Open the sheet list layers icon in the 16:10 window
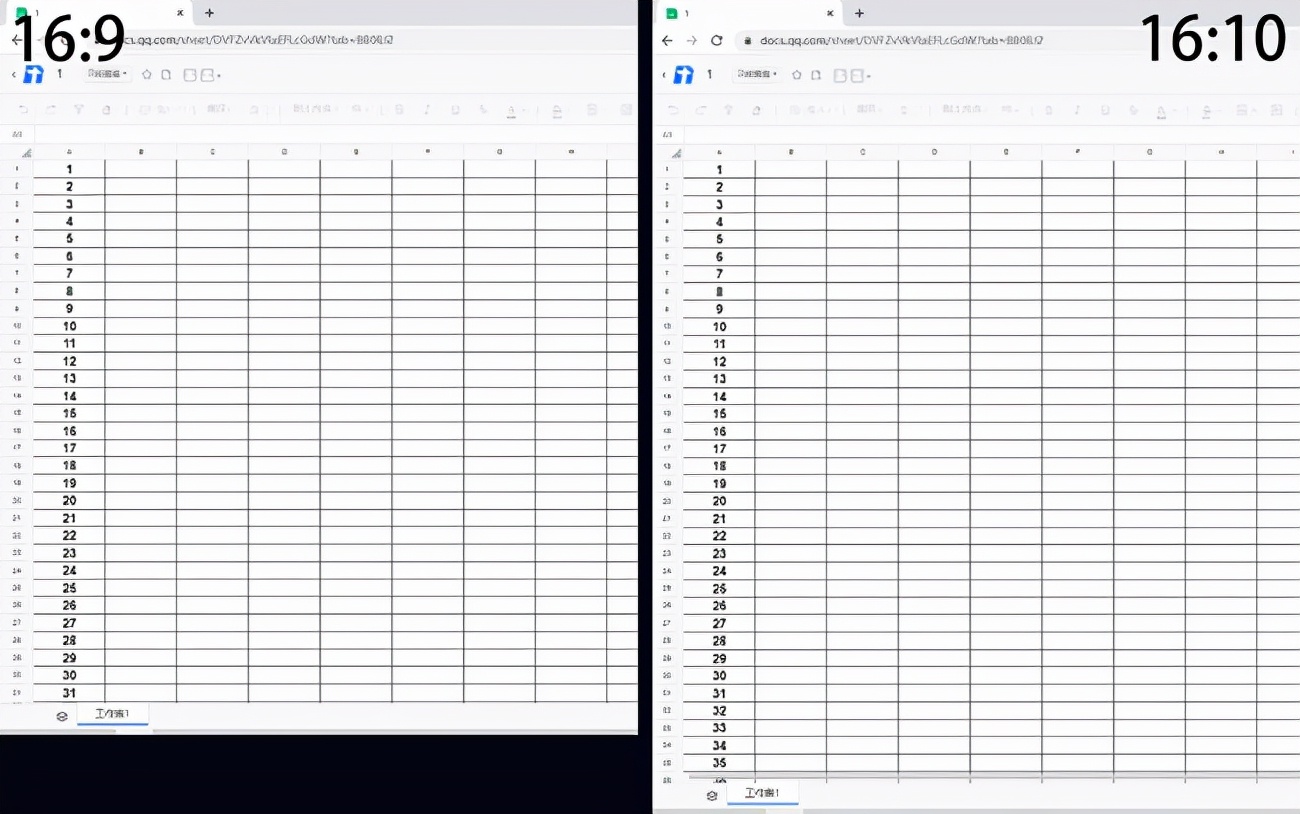1300x814 pixels. click(x=712, y=796)
